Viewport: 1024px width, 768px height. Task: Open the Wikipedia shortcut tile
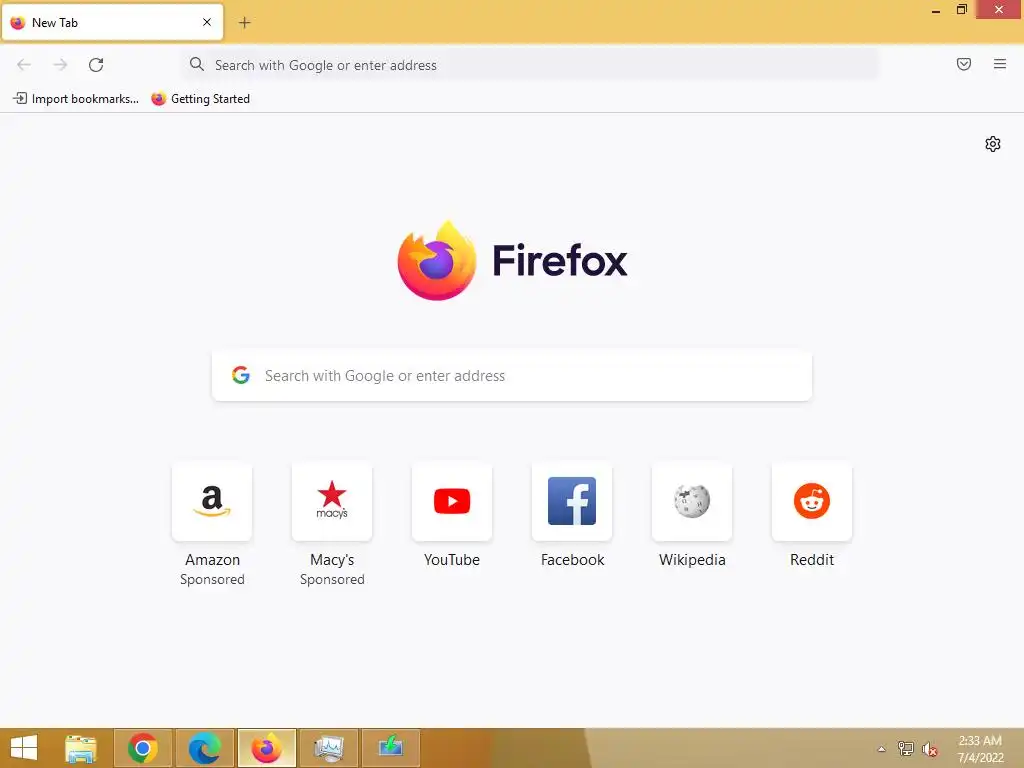coord(692,502)
